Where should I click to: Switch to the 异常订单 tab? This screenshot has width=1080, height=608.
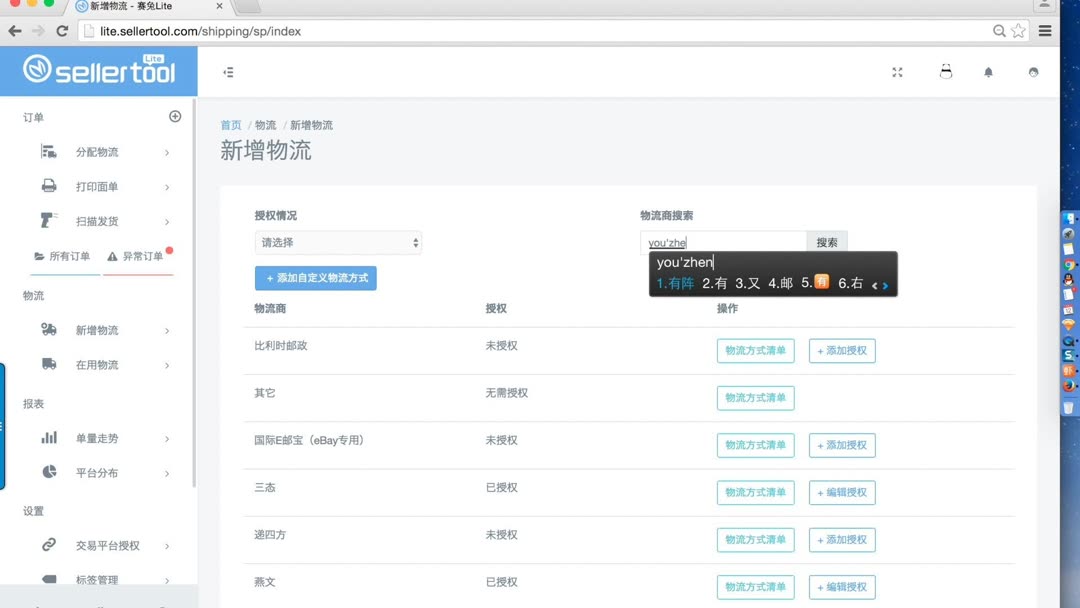138,256
